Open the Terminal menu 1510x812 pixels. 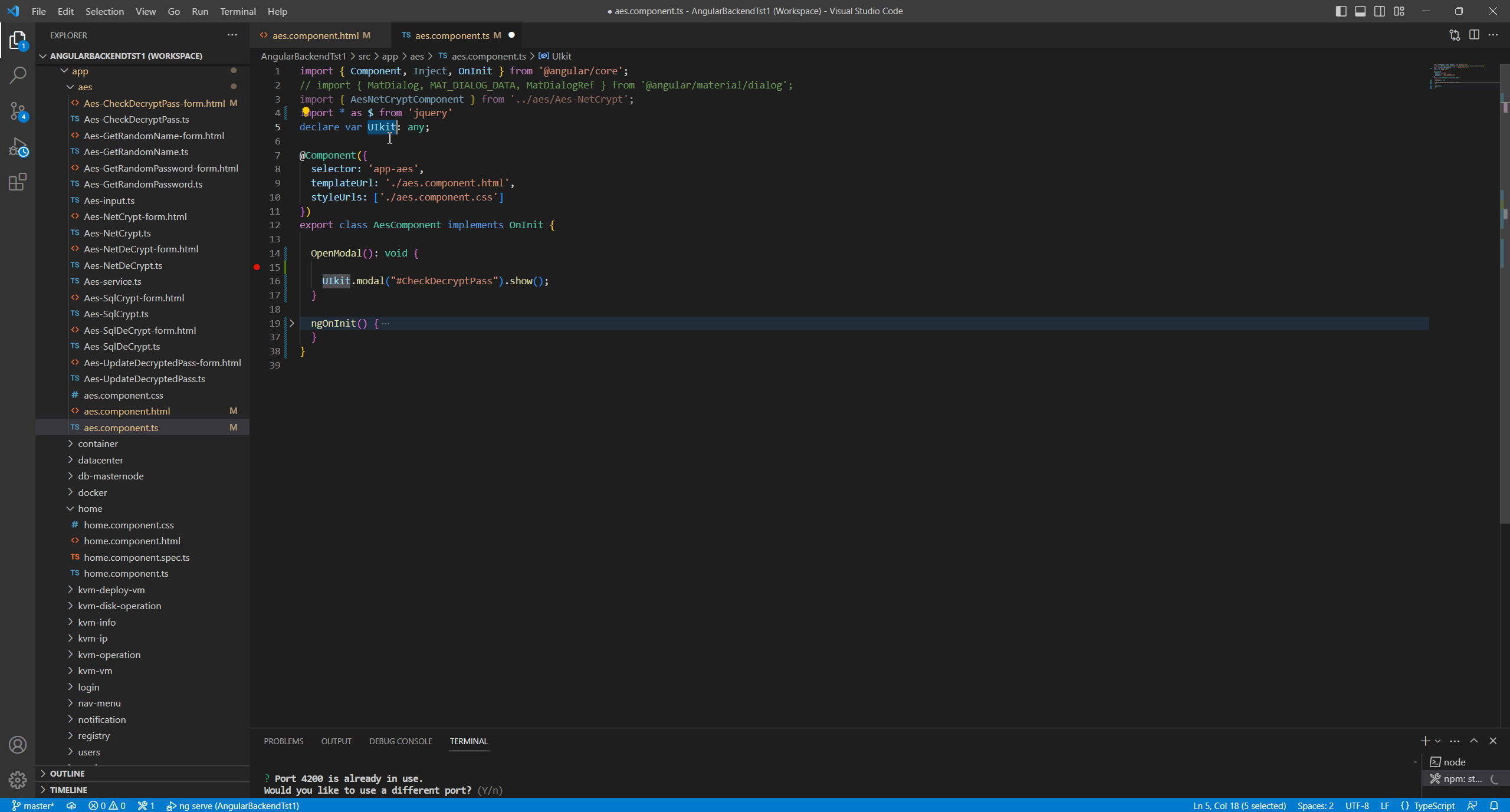[x=238, y=11]
